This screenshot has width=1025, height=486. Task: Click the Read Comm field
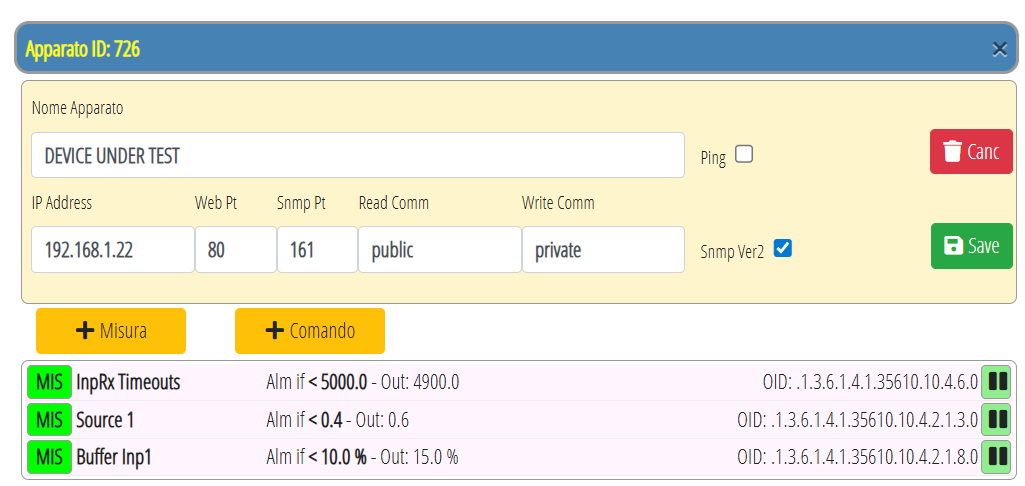tap(439, 250)
